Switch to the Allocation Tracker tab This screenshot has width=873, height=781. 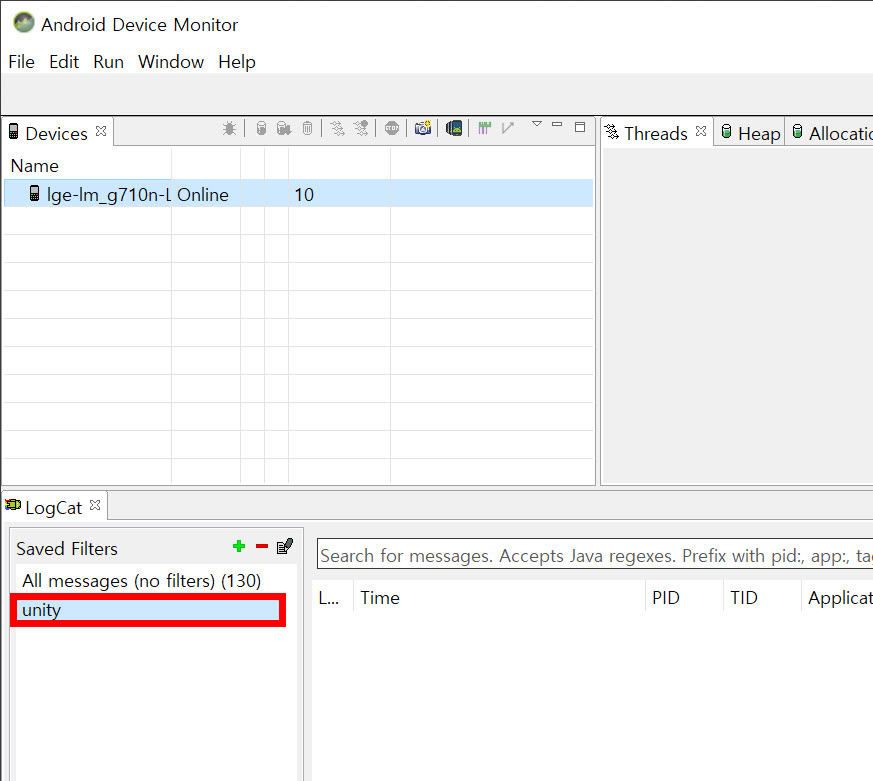click(x=830, y=134)
